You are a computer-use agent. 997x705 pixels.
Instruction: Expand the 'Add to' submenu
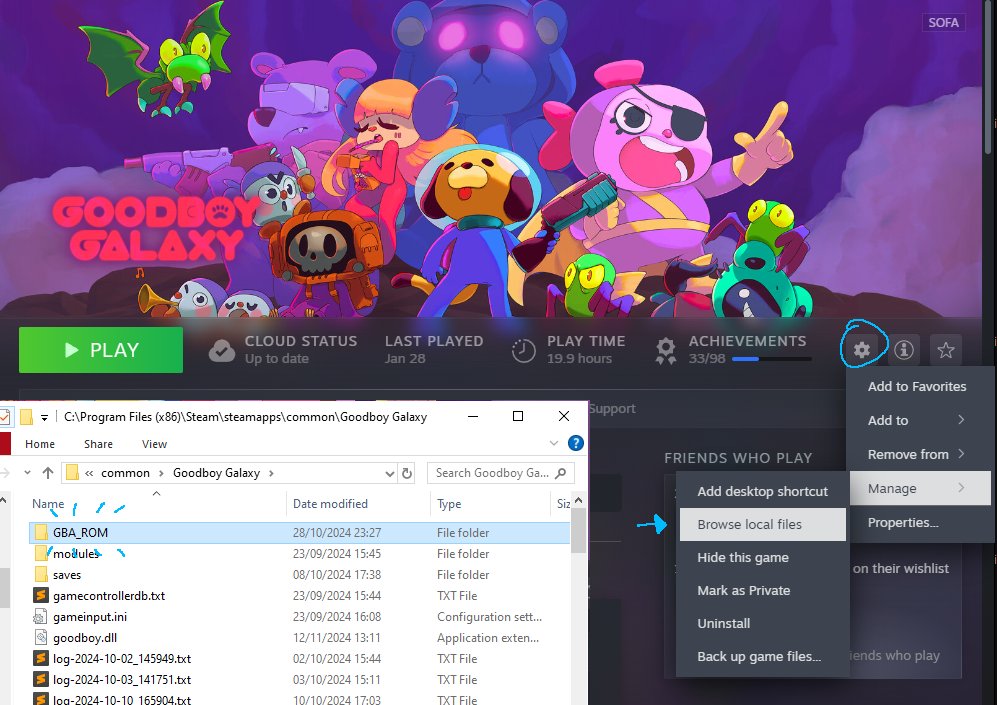pyautogui.click(x=961, y=420)
